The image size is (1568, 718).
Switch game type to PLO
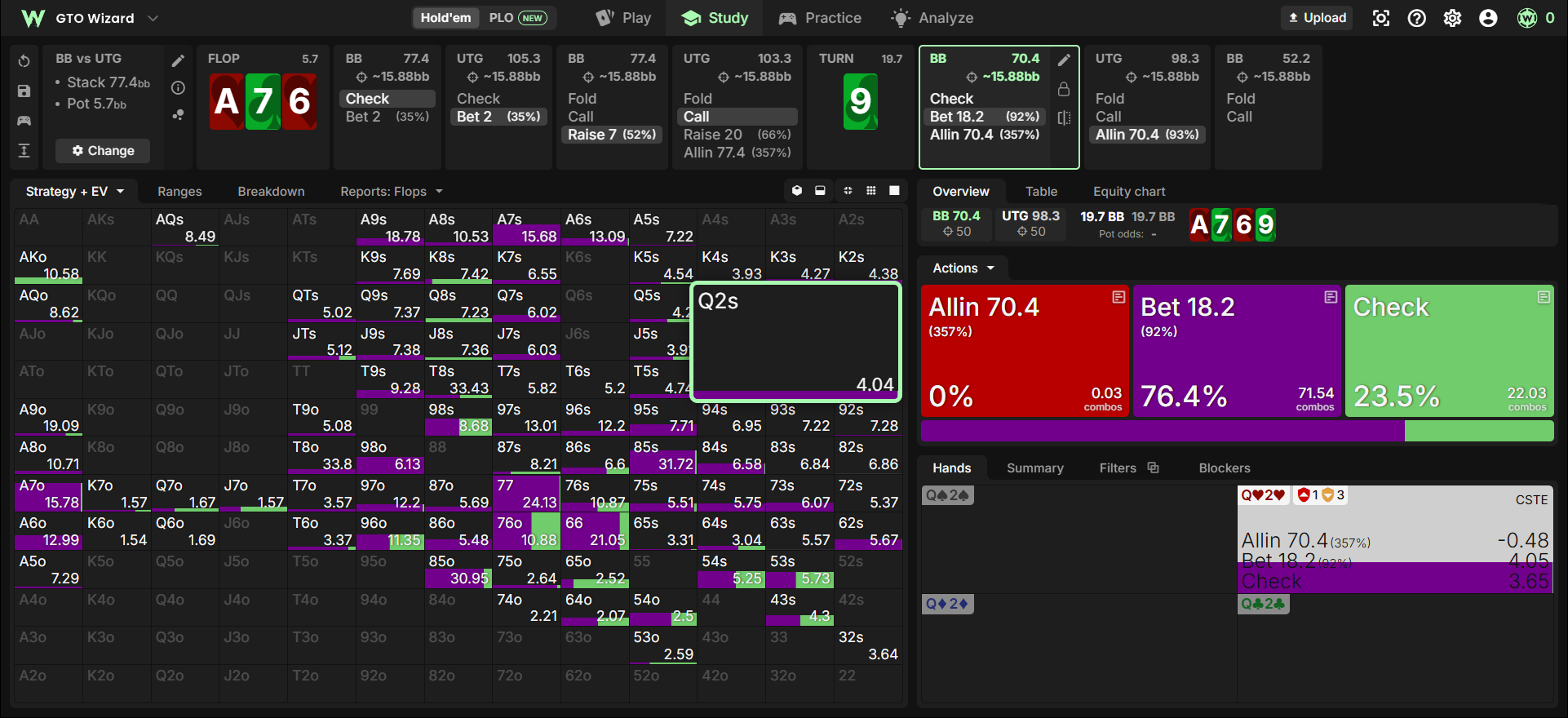click(518, 18)
